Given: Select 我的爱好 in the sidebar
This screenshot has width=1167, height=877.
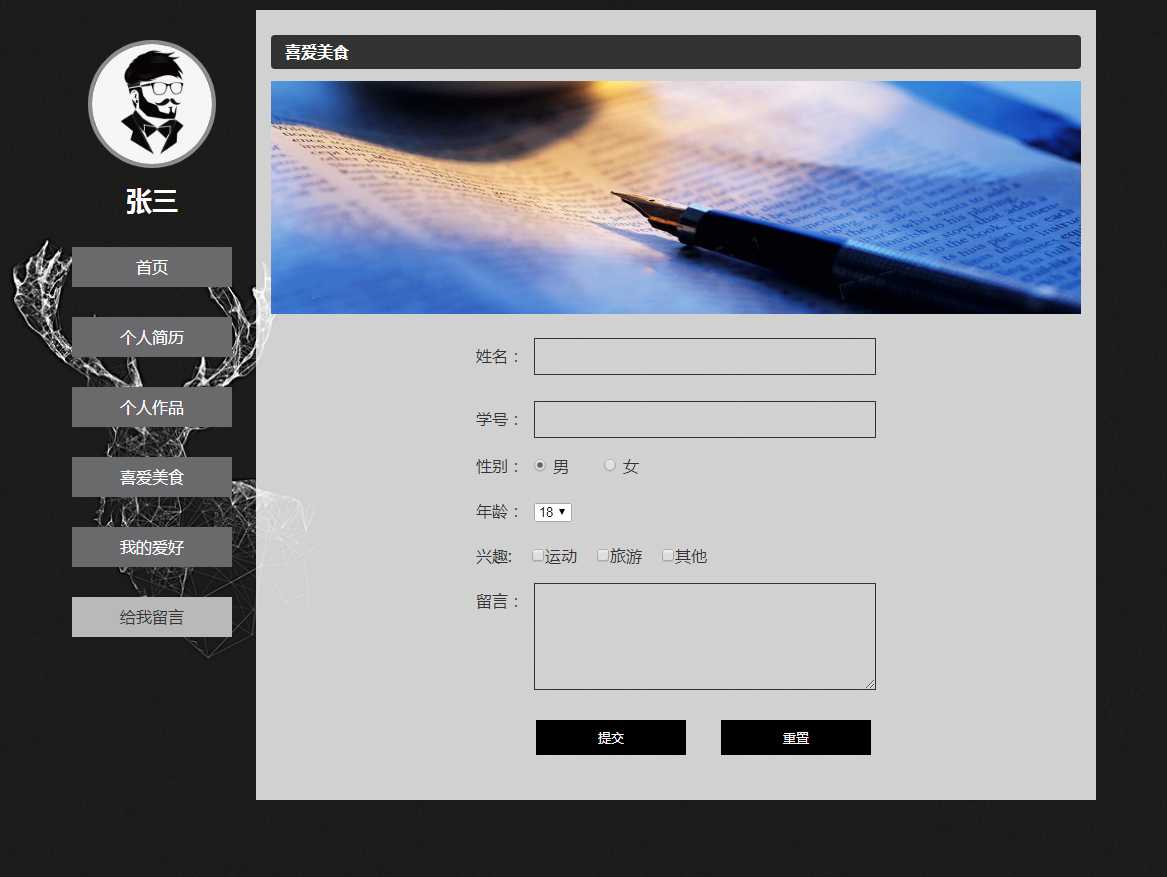Looking at the screenshot, I should point(152,547).
